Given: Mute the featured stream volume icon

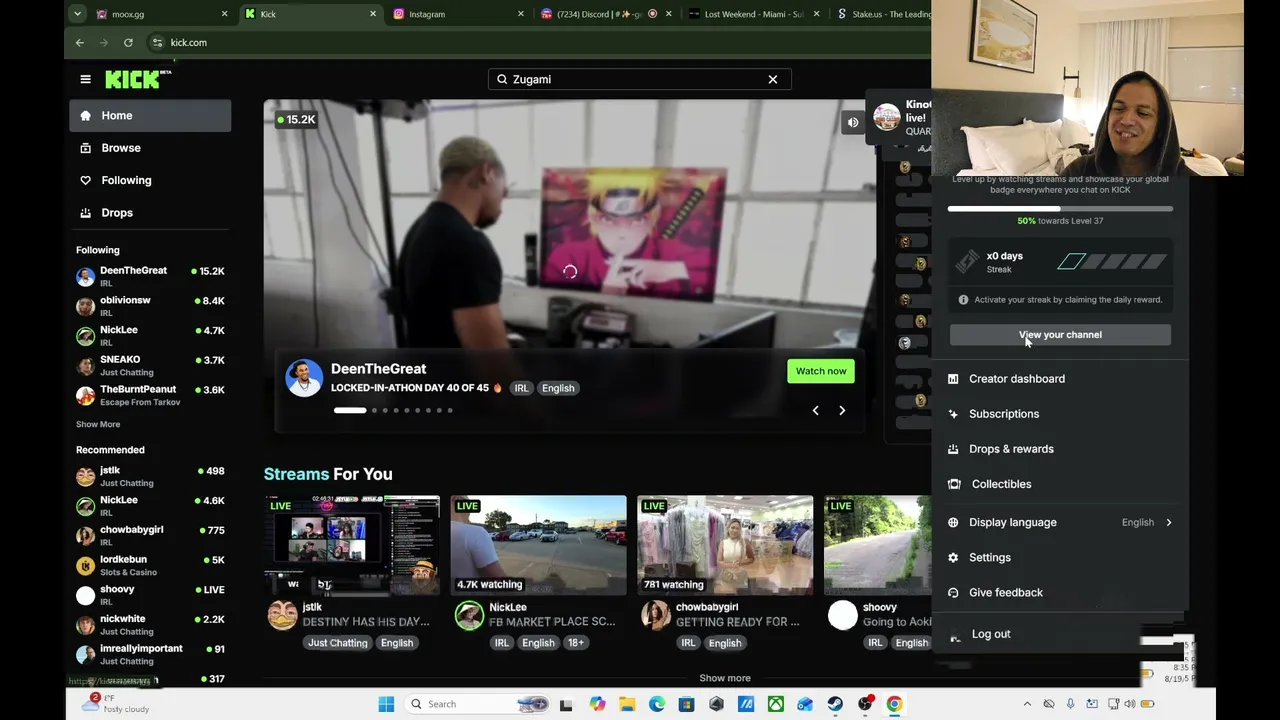Looking at the screenshot, I should point(853,123).
